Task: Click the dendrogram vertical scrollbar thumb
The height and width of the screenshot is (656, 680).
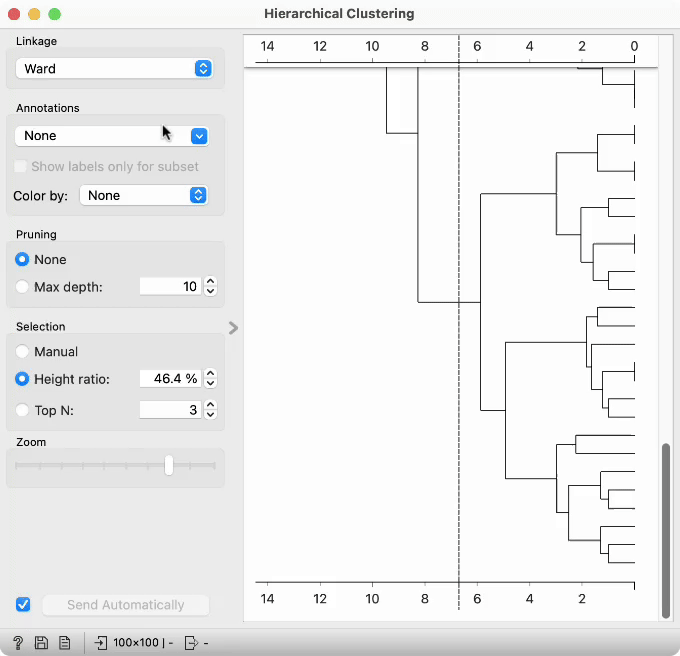Action: point(666,530)
